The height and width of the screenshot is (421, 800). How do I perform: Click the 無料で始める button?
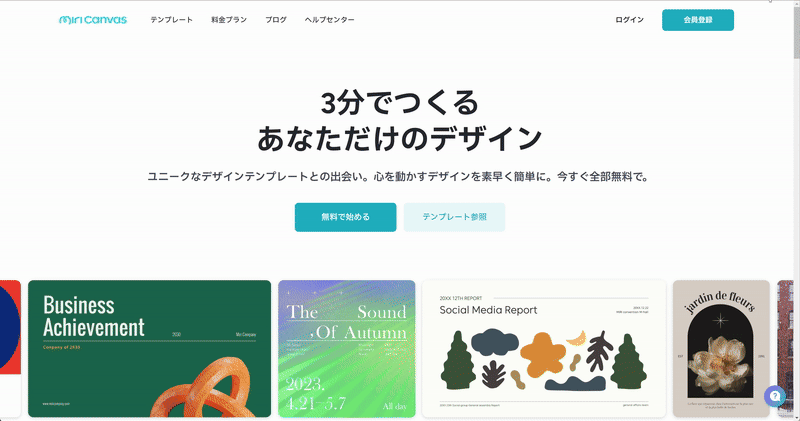click(x=345, y=217)
